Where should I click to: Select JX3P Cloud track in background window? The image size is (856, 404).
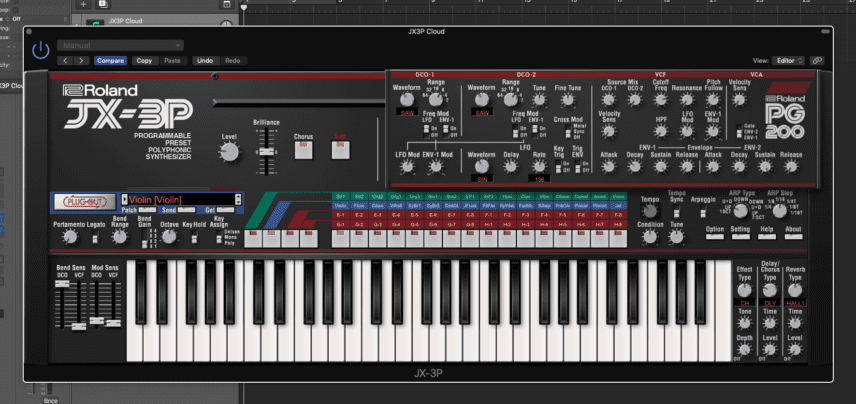pos(125,21)
